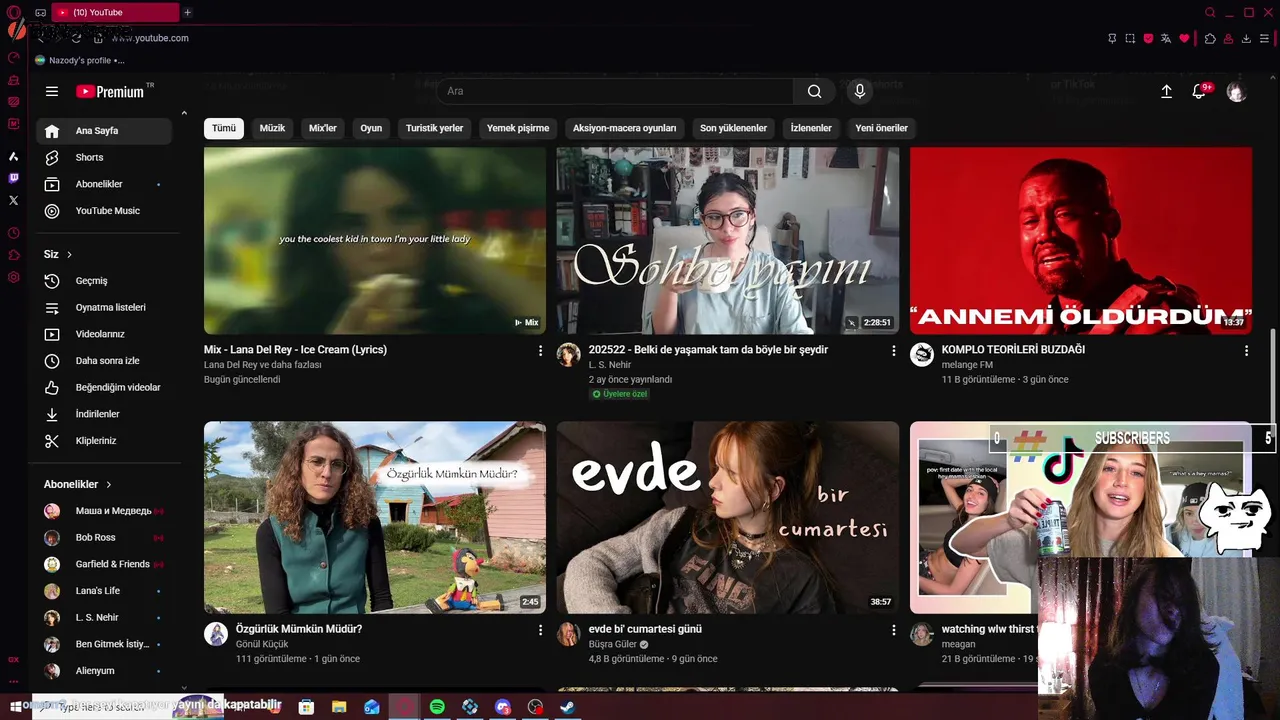Viewport: 1280px width, 720px height.
Task: Click the search magnifier button
Action: click(x=814, y=91)
